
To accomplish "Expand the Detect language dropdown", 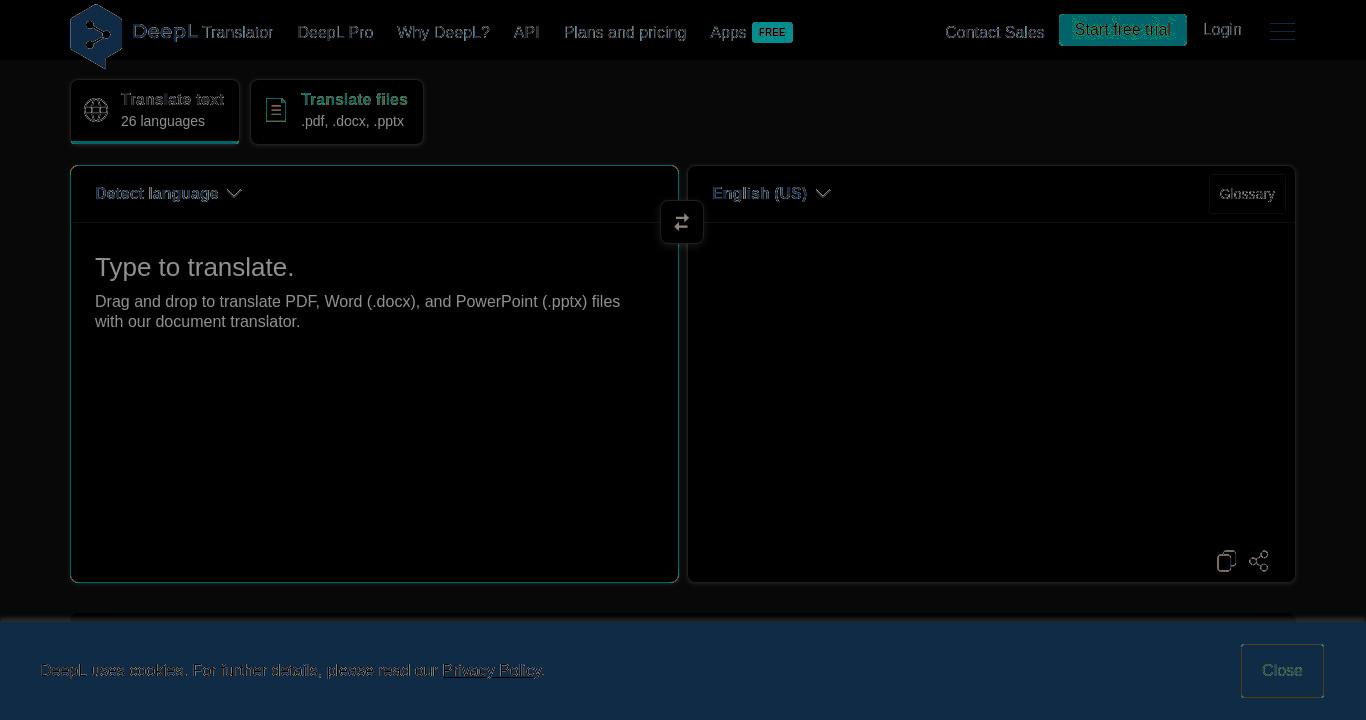I will pyautogui.click(x=169, y=193).
